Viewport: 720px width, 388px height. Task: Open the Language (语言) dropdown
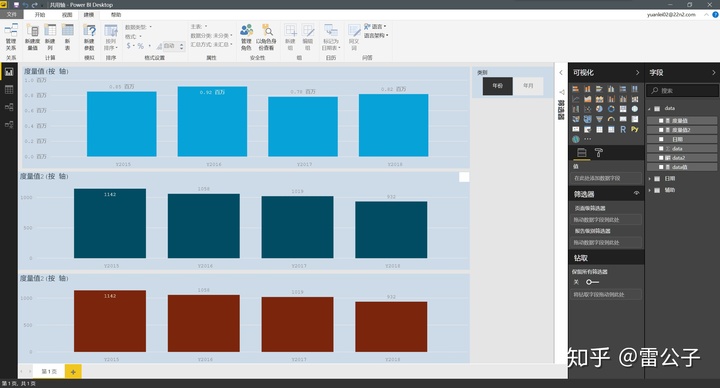point(376,27)
